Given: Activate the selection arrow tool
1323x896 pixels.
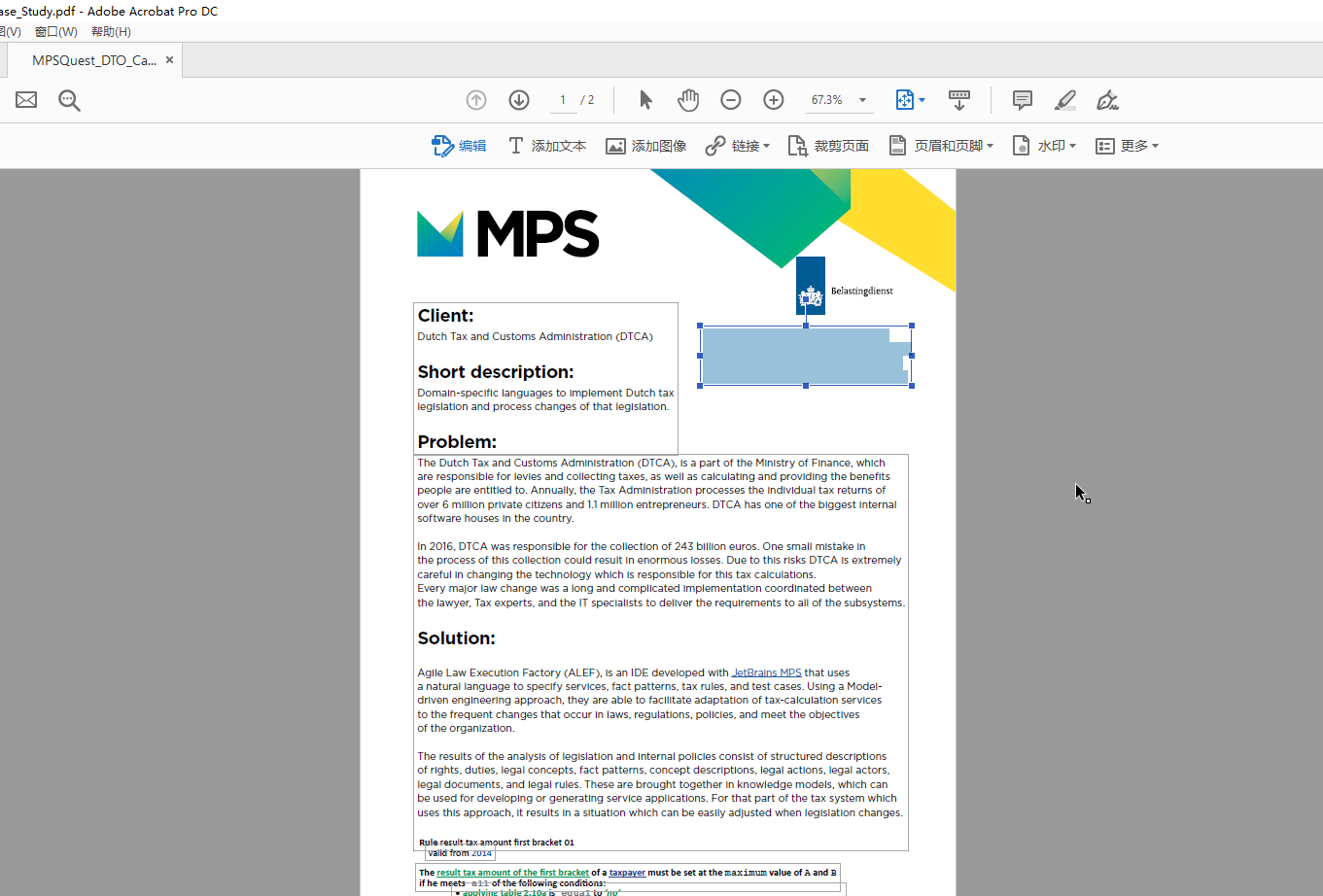Looking at the screenshot, I should [x=646, y=100].
